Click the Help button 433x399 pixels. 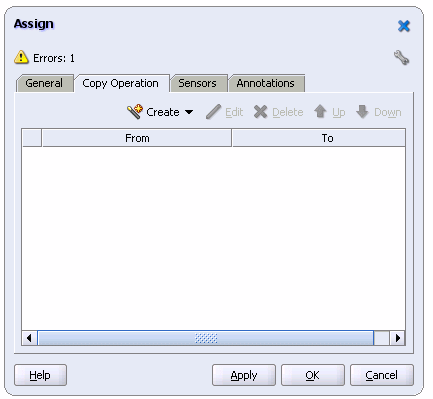pyautogui.click(x=40, y=375)
